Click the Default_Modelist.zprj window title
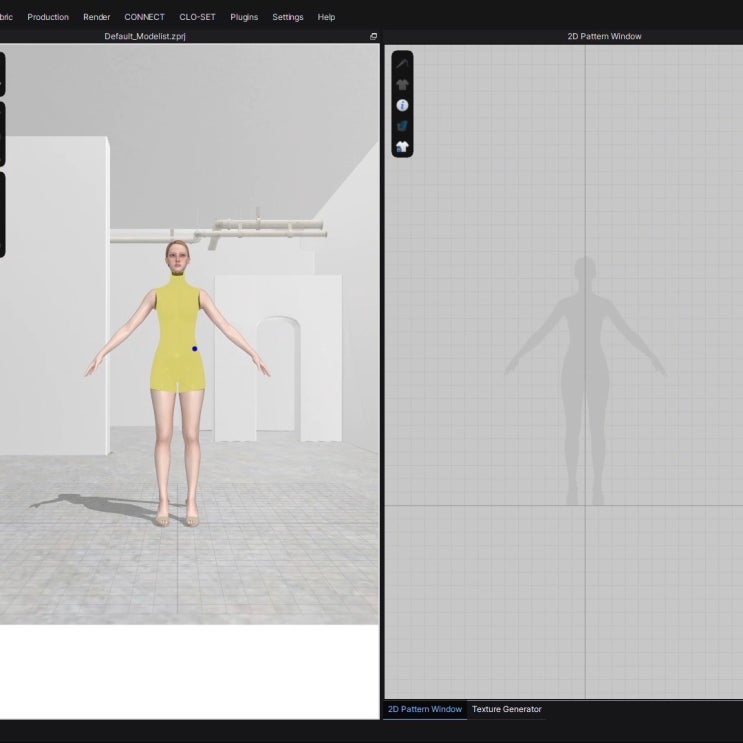This screenshot has height=743, width=743. [145, 36]
